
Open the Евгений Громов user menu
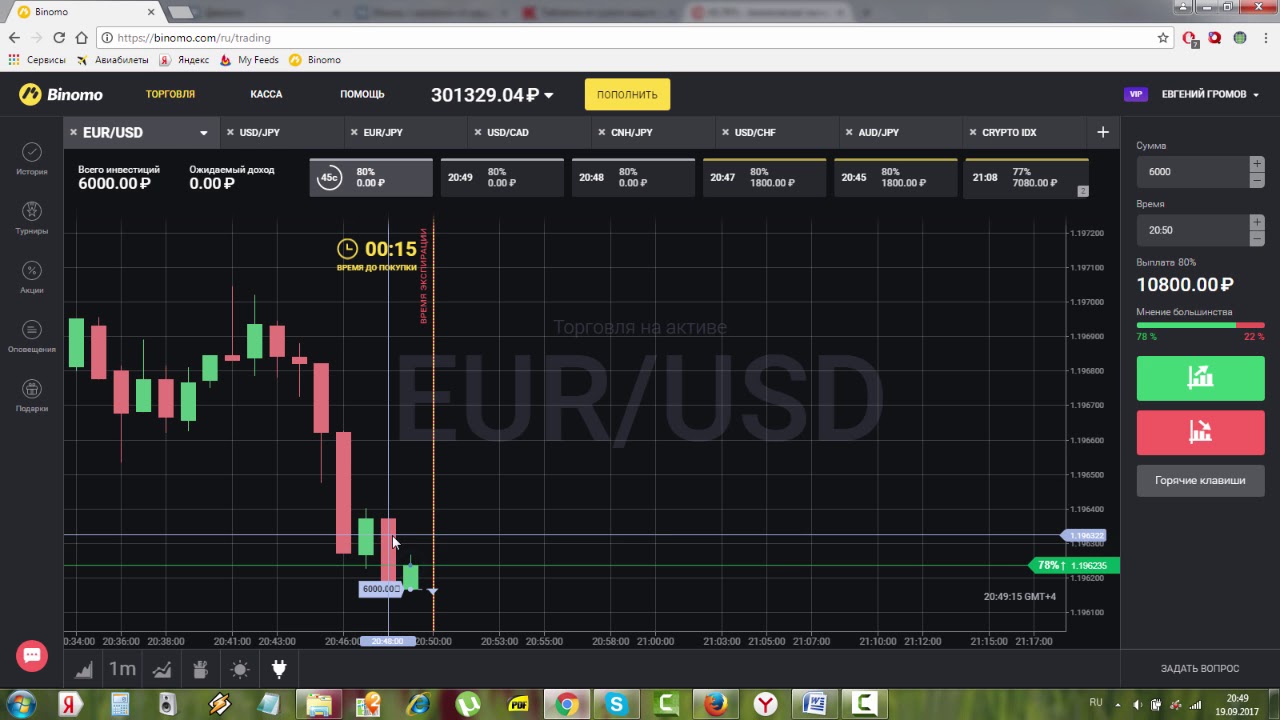coord(1210,94)
